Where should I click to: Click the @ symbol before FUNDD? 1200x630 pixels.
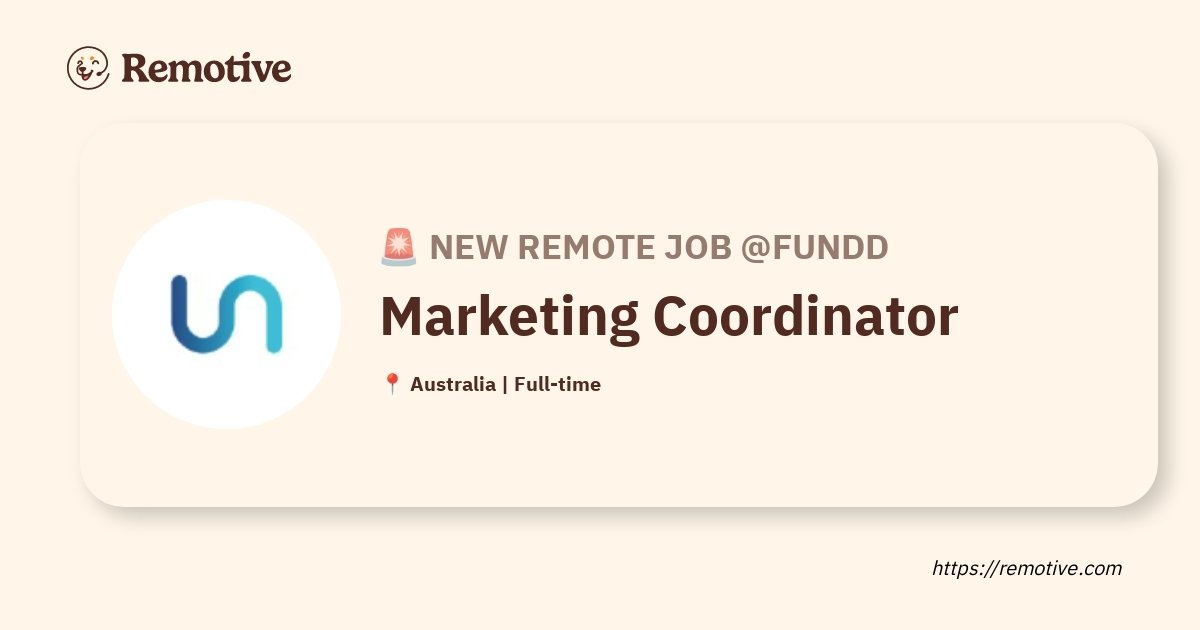point(756,248)
